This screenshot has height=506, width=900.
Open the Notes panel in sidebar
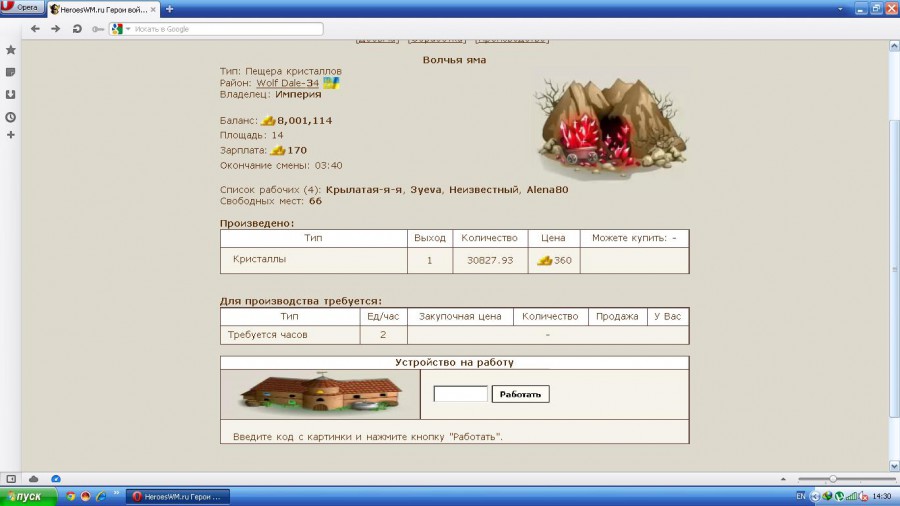(x=10, y=72)
